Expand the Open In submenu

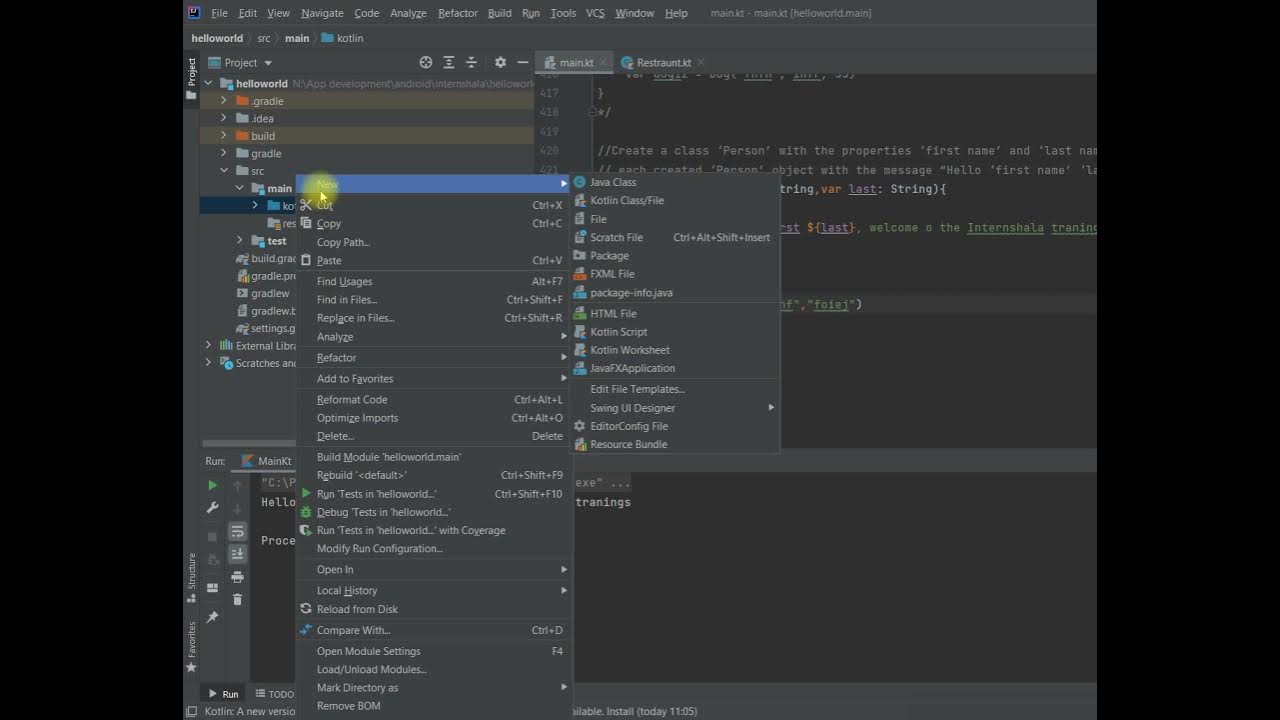(433, 570)
